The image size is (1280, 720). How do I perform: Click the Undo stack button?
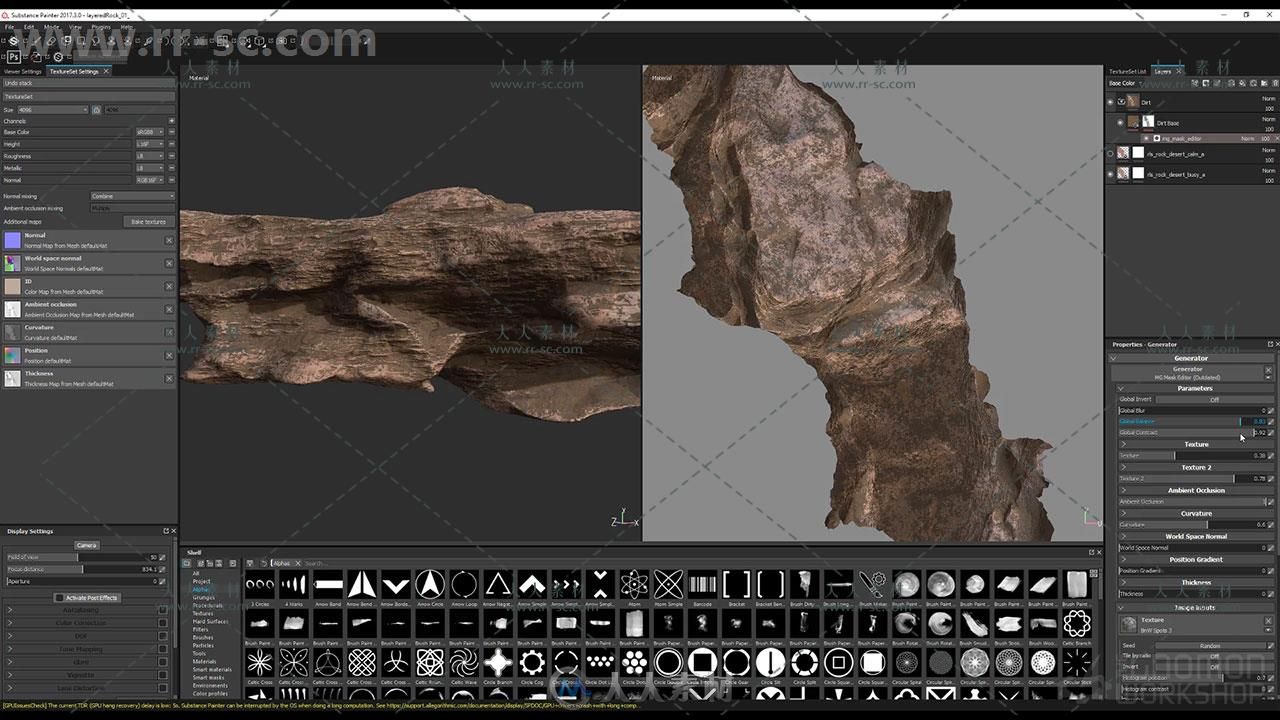click(x=88, y=83)
